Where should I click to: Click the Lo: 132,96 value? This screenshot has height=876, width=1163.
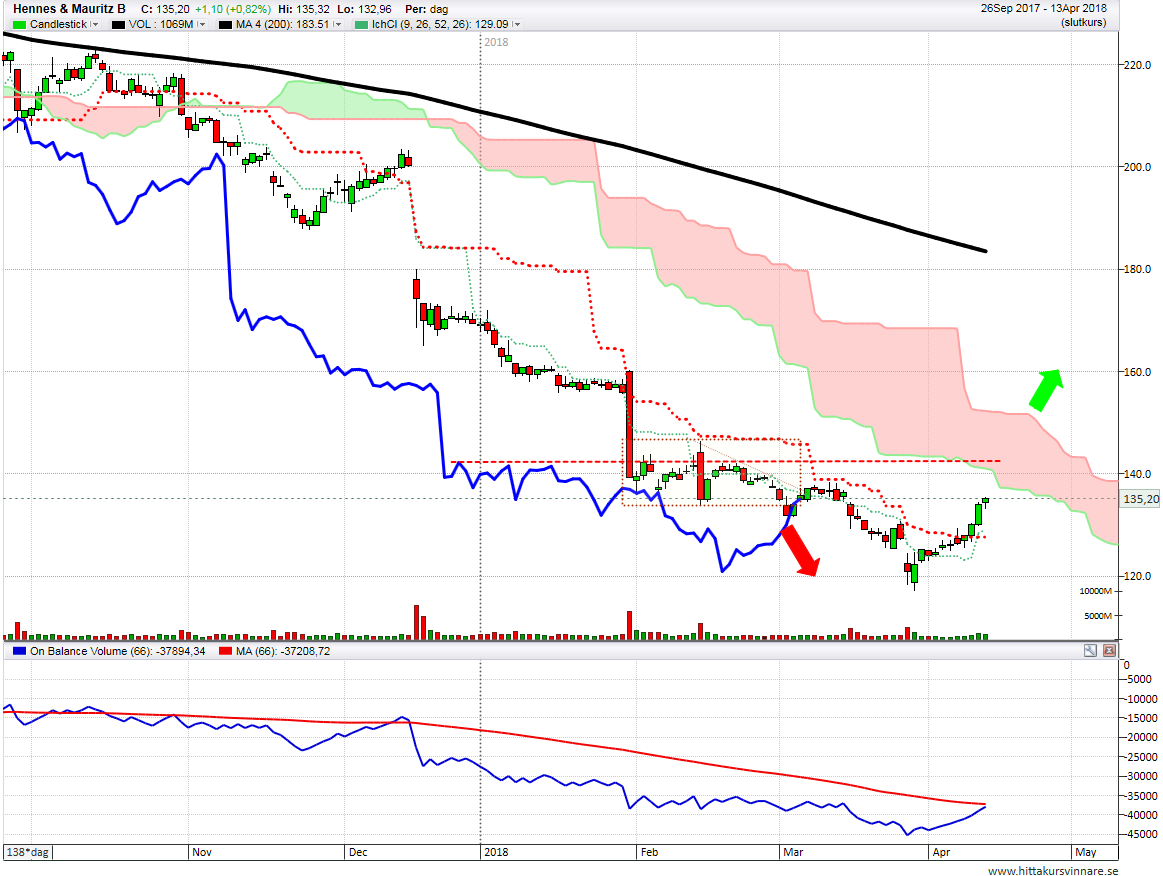coord(365,9)
